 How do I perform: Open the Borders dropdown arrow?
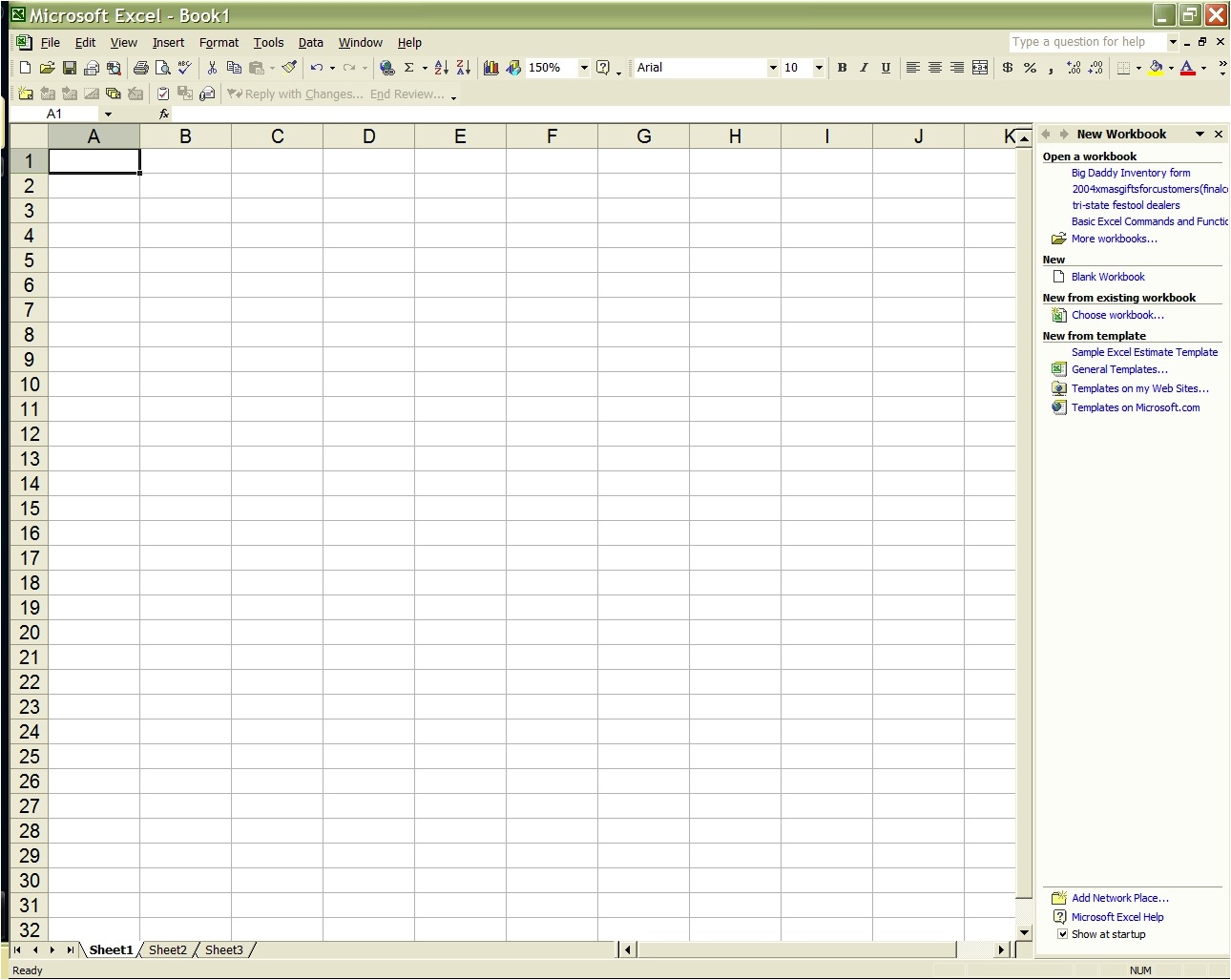point(1138,68)
